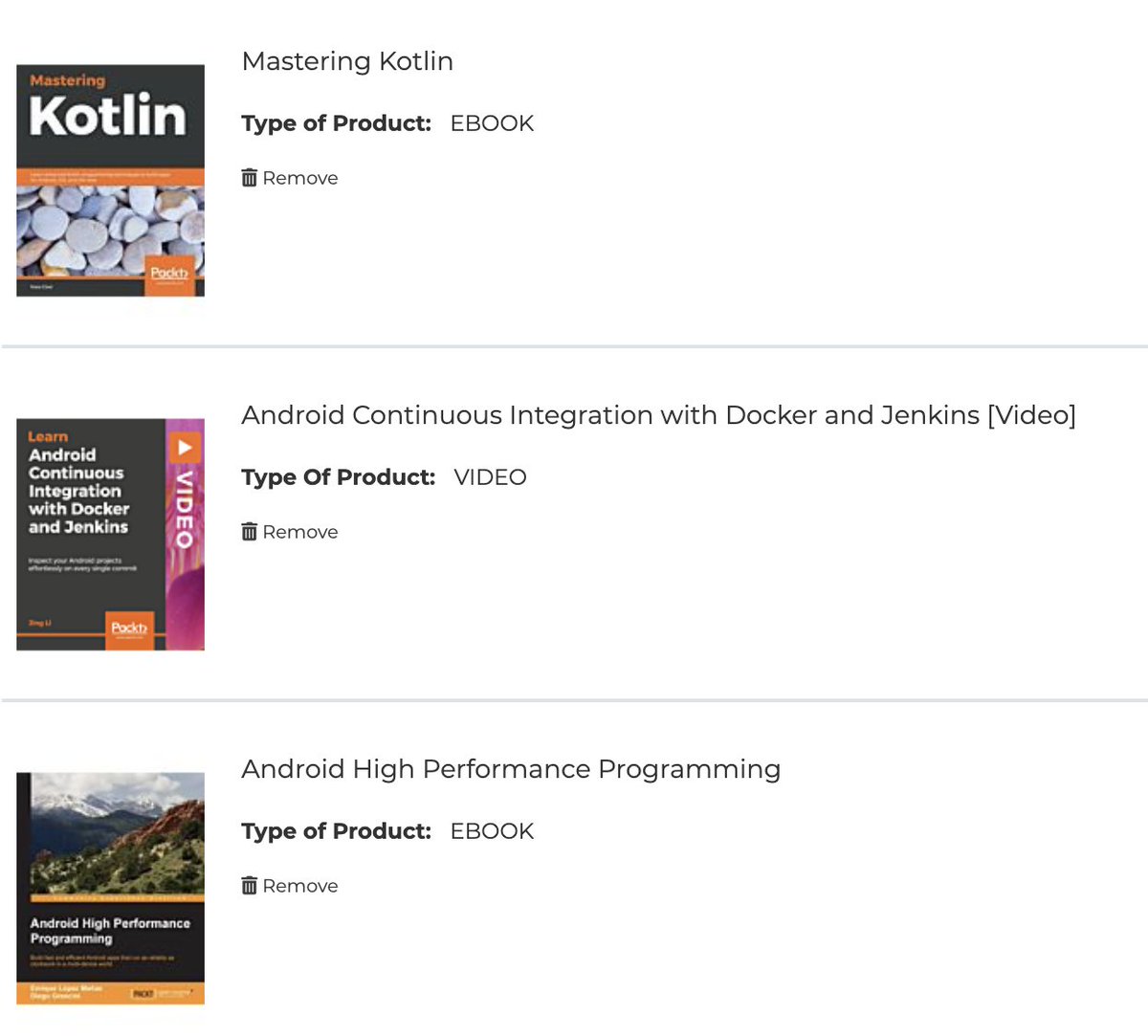Click trash icon for the Docker and Jenkins video

coord(249,532)
